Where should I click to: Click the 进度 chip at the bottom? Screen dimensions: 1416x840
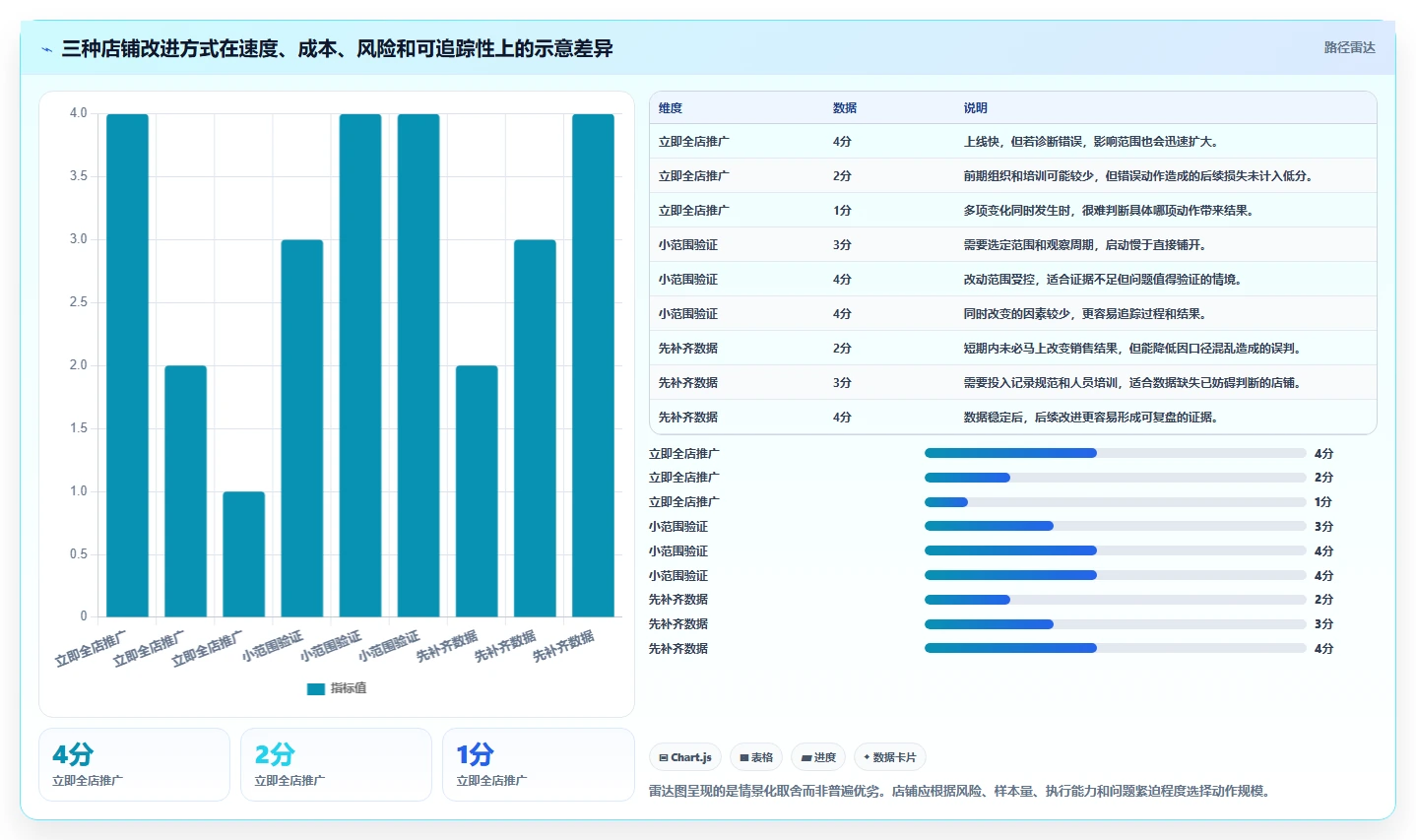click(818, 757)
